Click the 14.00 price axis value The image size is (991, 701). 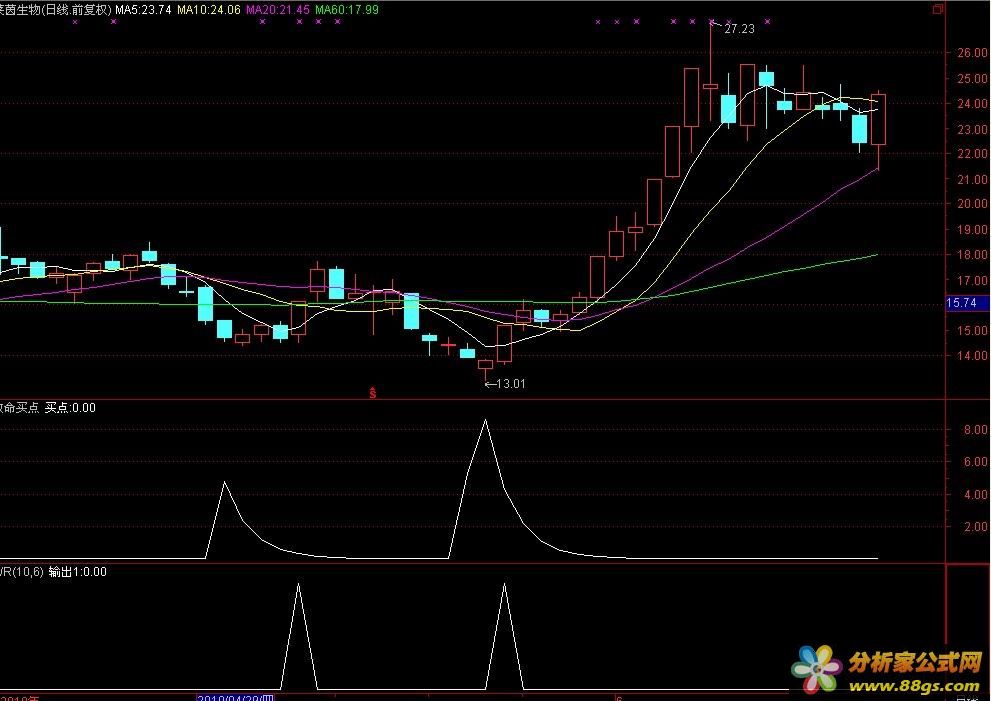click(x=972, y=355)
